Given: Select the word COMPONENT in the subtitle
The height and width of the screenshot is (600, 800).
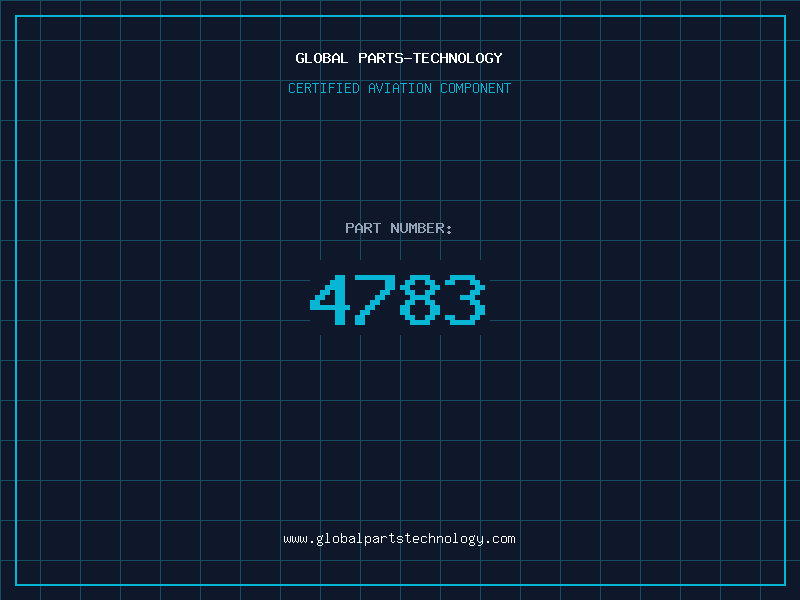Looking at the screenshot, I should click(x=475, y=88).
